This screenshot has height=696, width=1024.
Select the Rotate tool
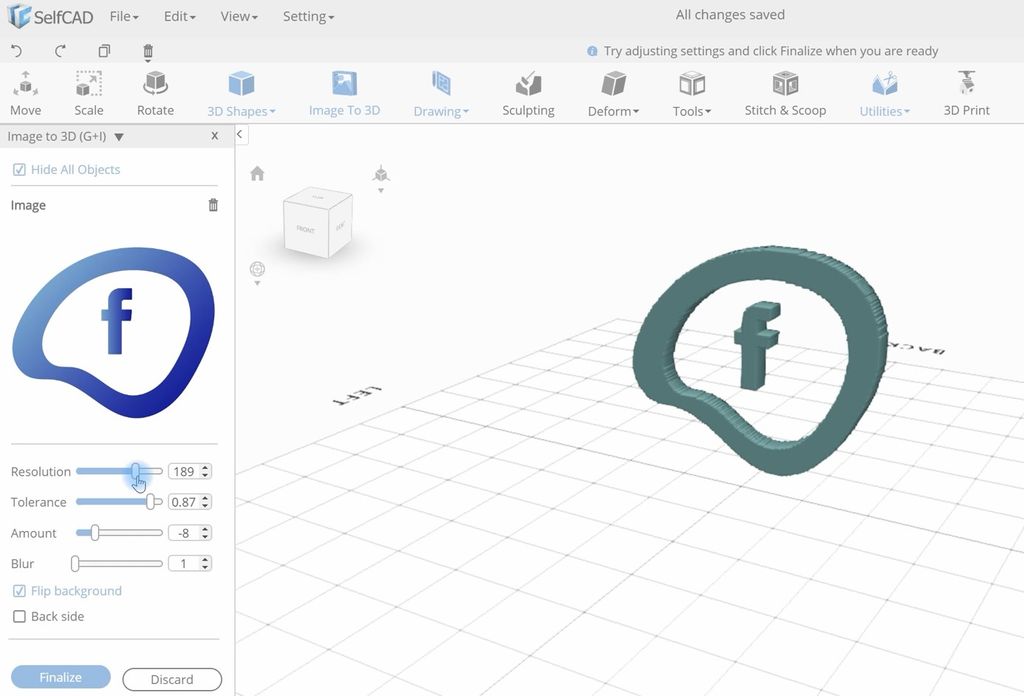[155, 94]
